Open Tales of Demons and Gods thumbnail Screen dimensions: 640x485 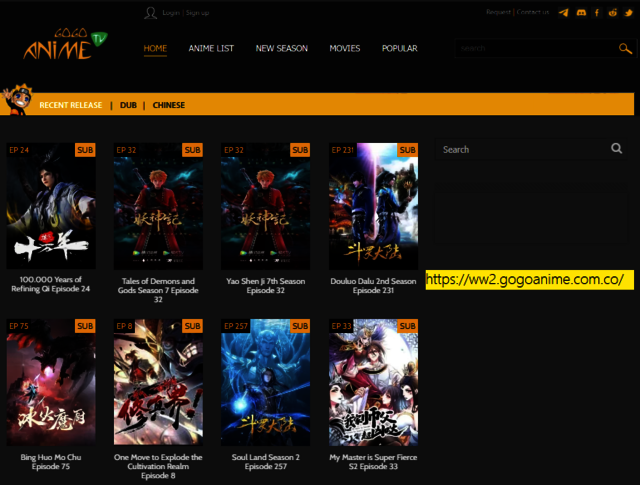click(x=158, y=206)
